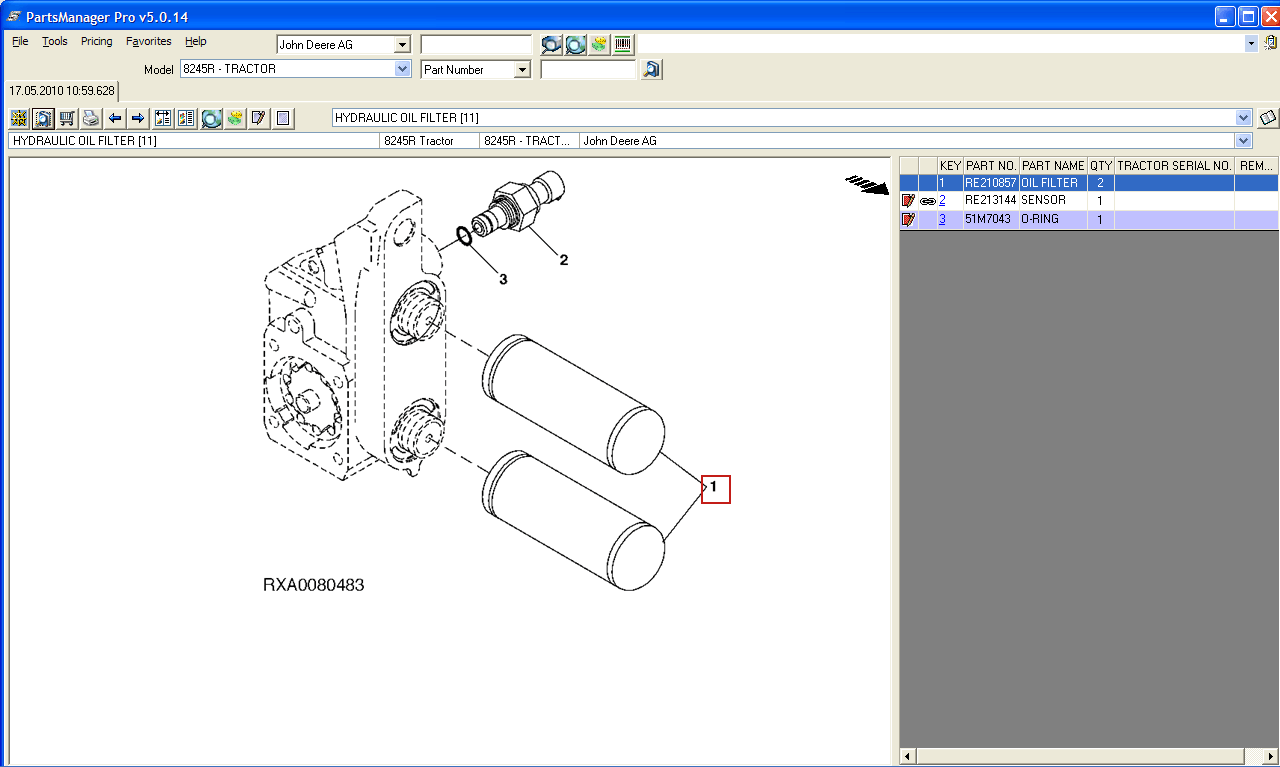Viewport: 1280px width, 767px height.
Task: Click the colored list view icon
Action: tap(186, 118)
